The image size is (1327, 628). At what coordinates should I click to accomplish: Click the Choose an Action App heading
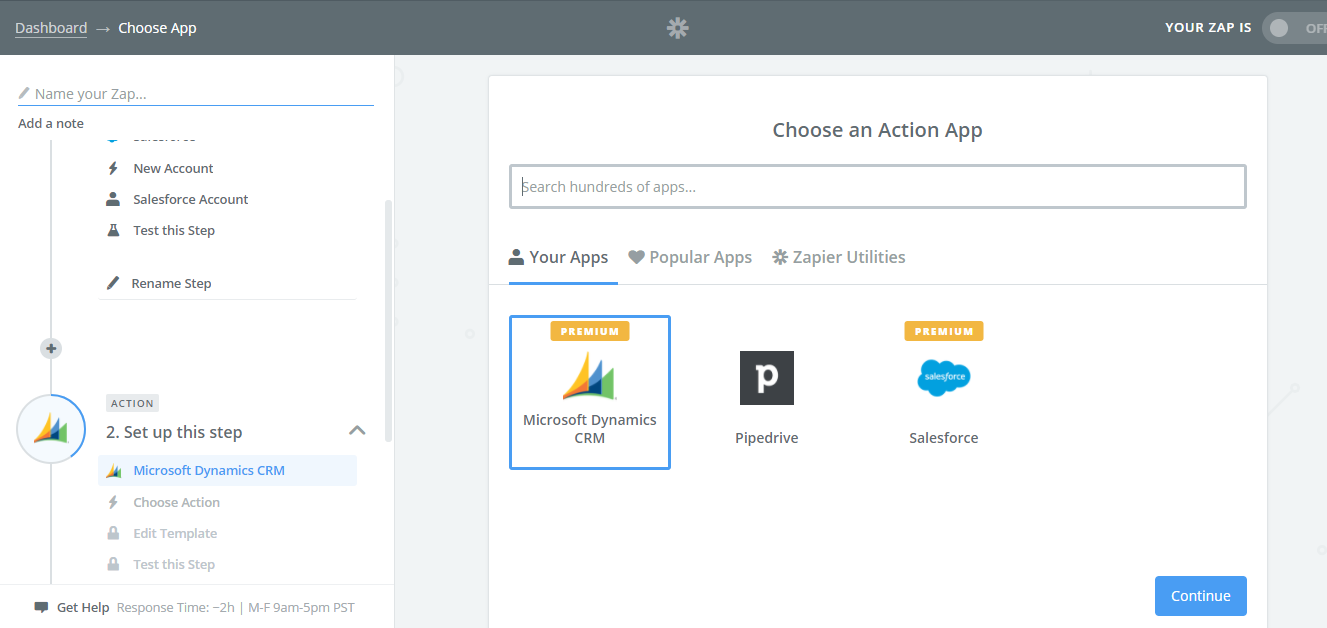tap(878, 130)
